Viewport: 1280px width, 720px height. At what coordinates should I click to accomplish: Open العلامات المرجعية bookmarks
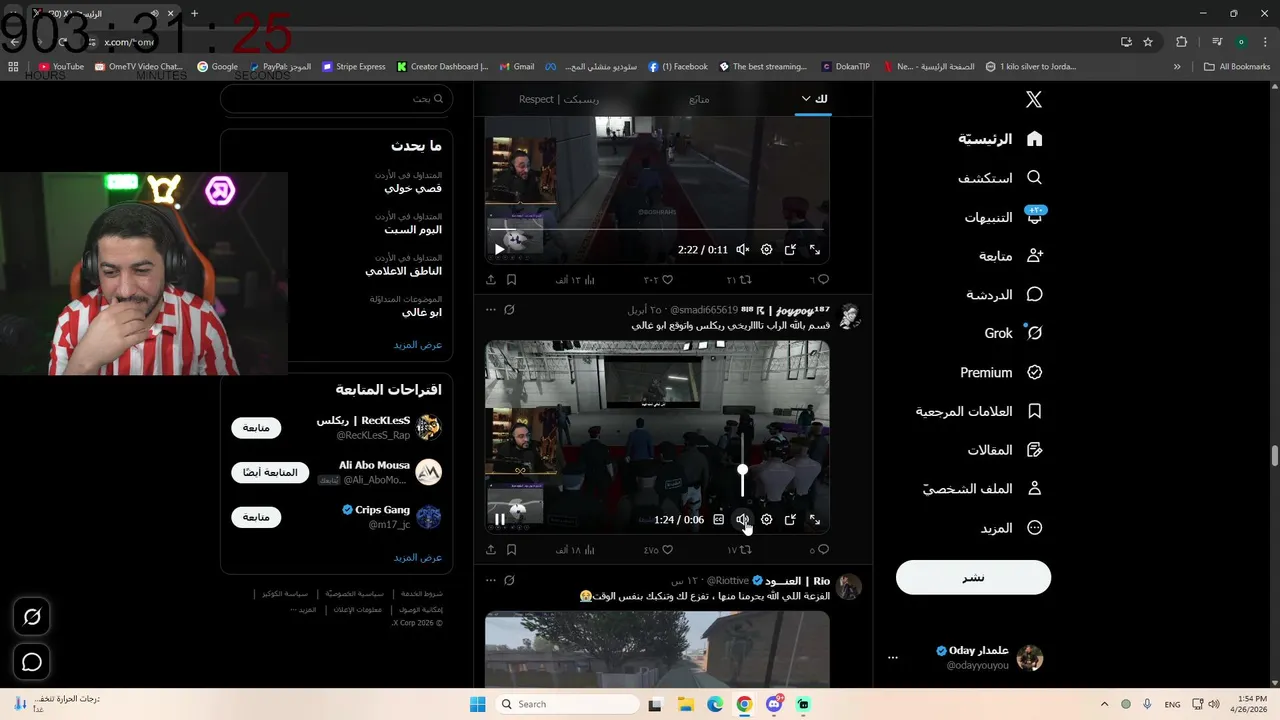[x=979, y=411]
